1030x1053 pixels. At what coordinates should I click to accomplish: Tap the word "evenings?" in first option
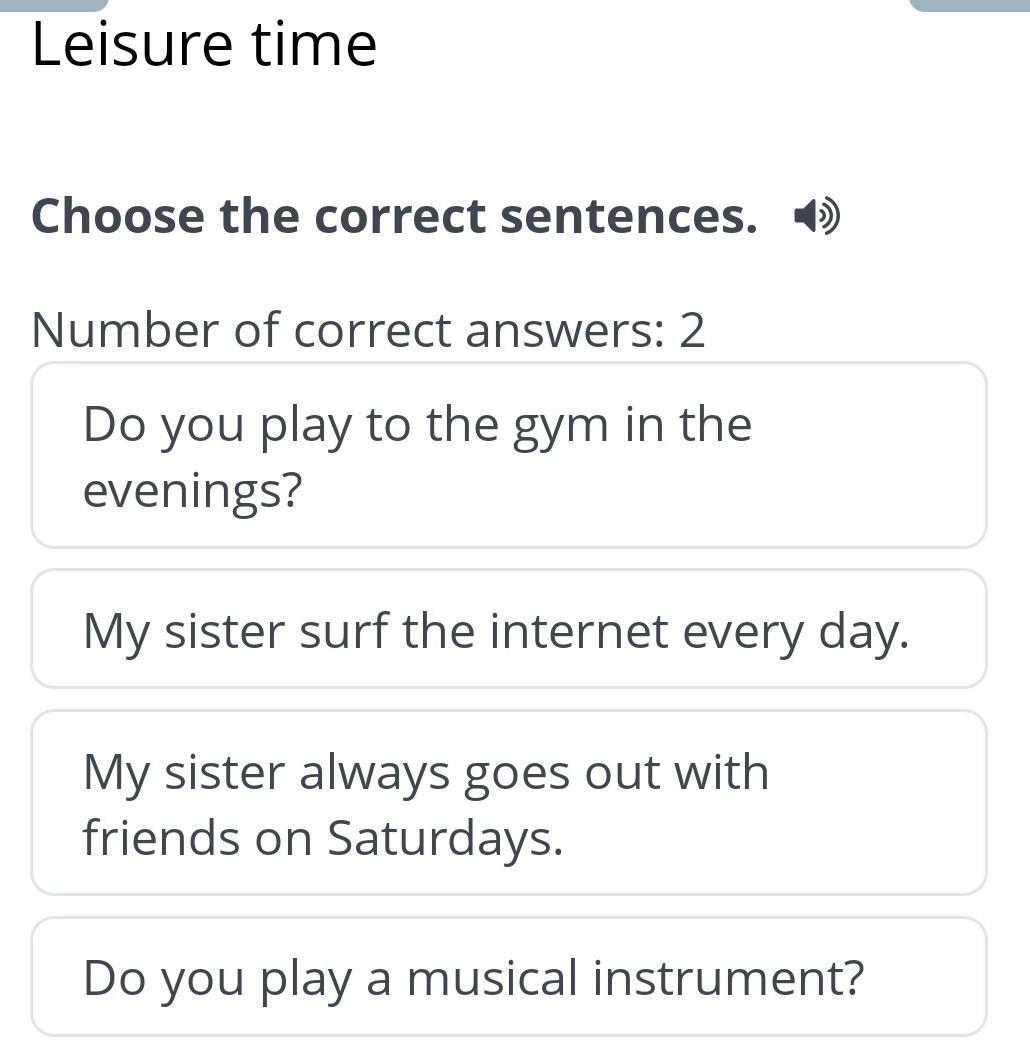pos(192,491)
